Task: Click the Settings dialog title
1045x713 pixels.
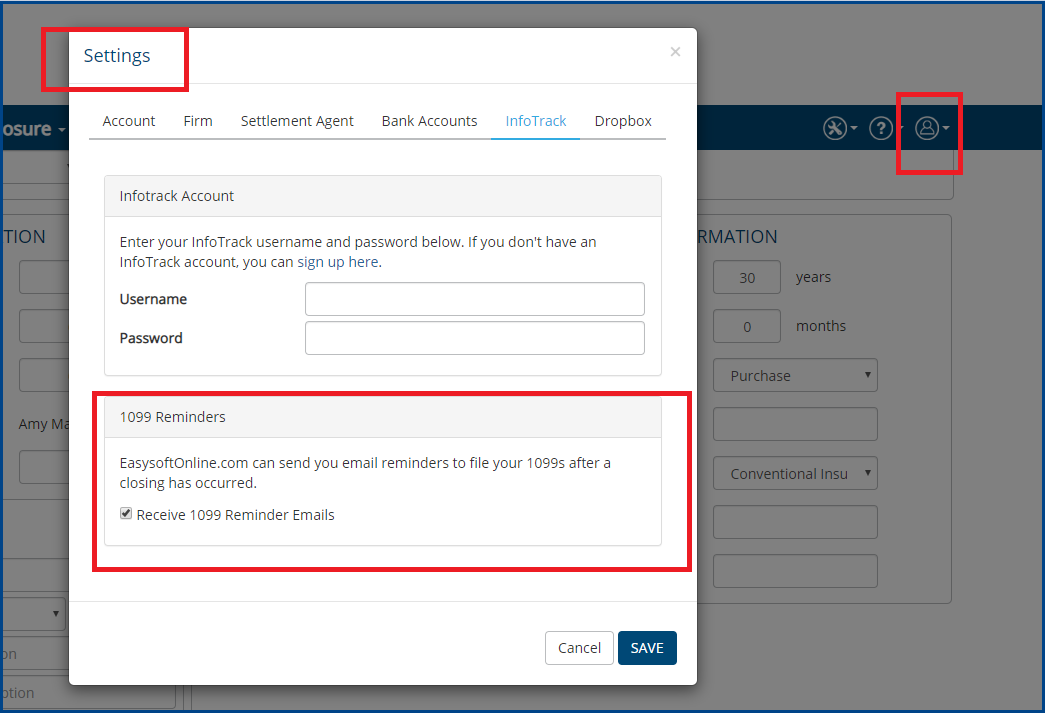Action: click(117, 56)
